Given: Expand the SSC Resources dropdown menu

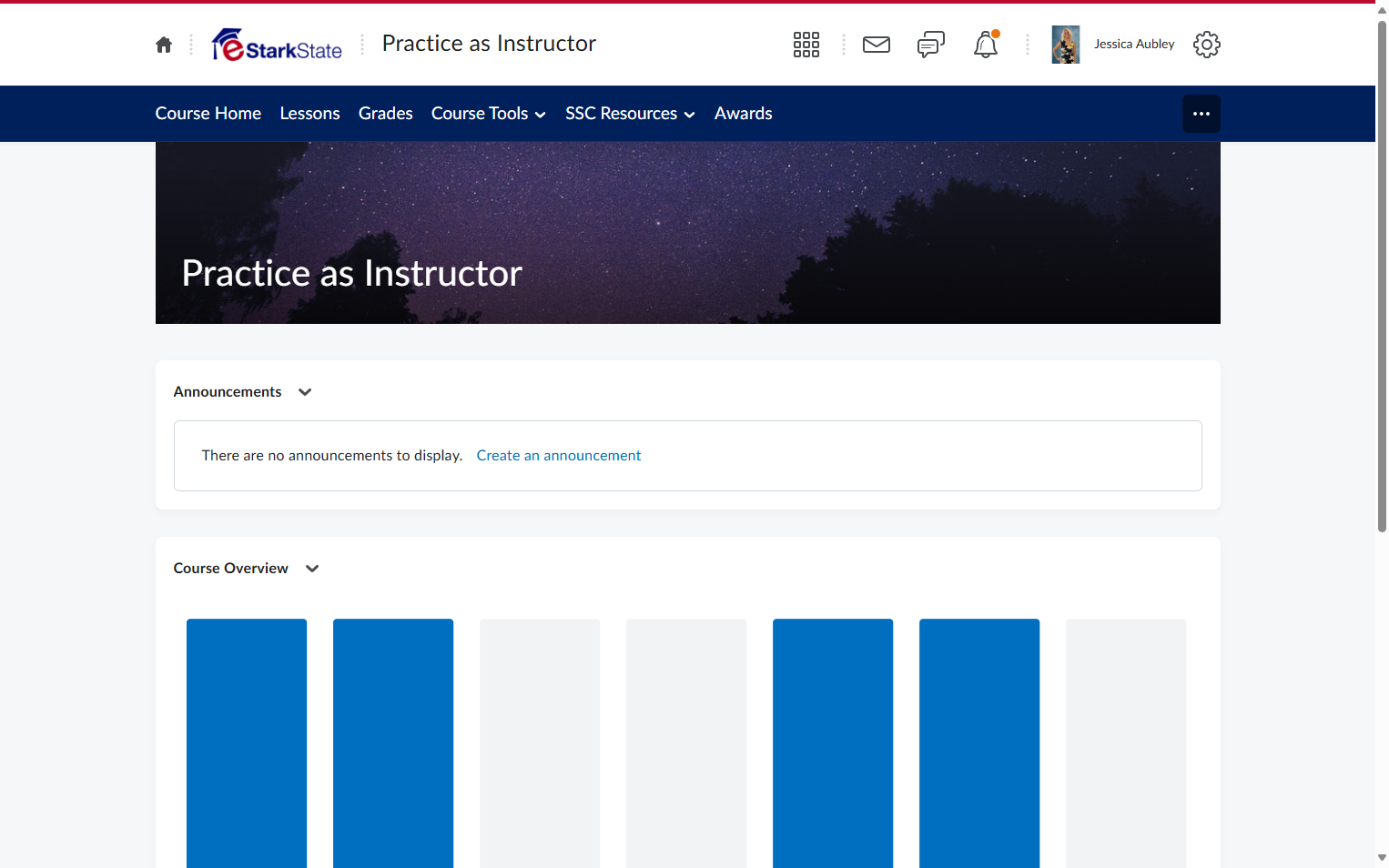Looking at the screenshot, I should (630, 114).
